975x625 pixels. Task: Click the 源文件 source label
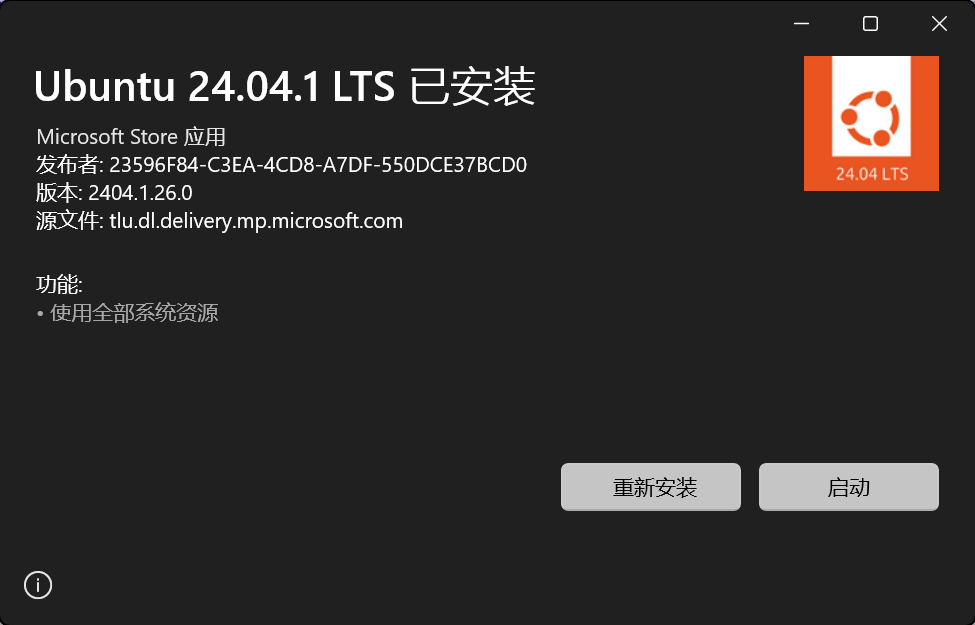click(68, 221)
